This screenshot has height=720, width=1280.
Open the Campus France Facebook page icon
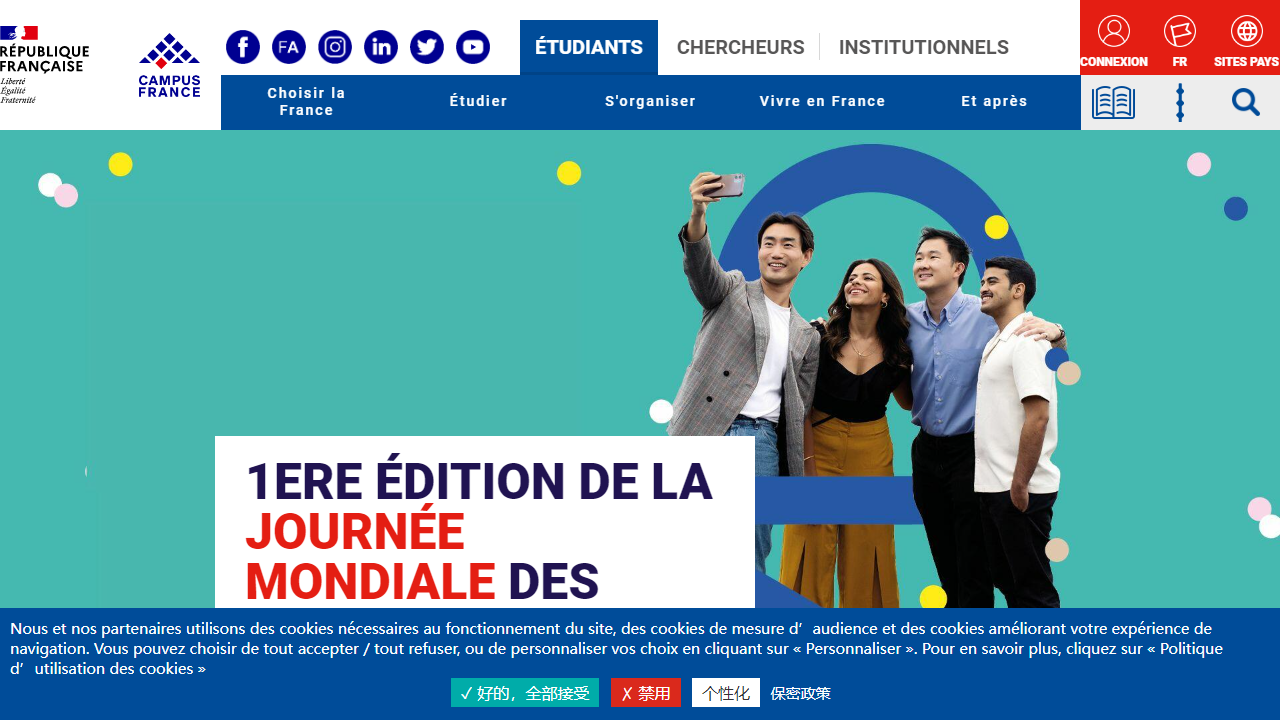pyautogui.click(x=243, y=47)
